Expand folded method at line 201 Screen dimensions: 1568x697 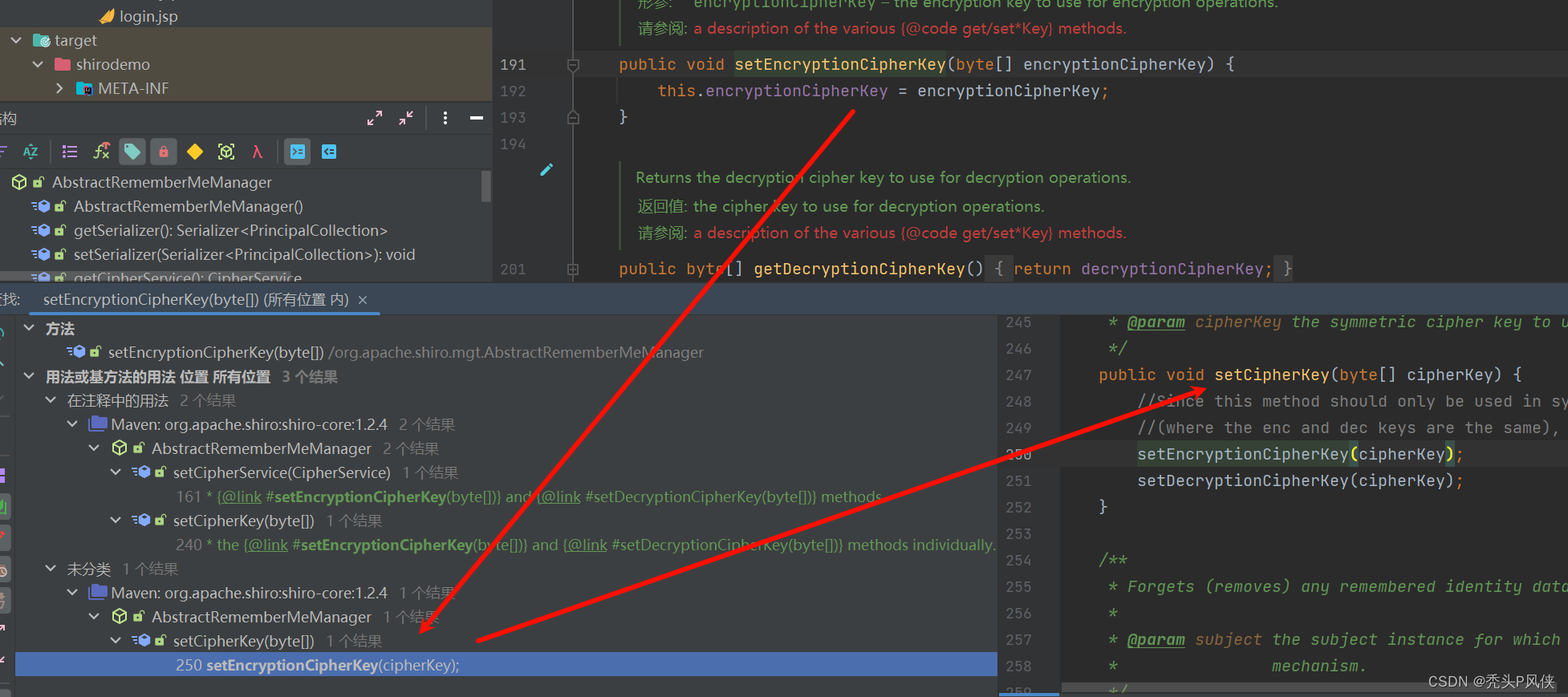click(x=573, y=269)
